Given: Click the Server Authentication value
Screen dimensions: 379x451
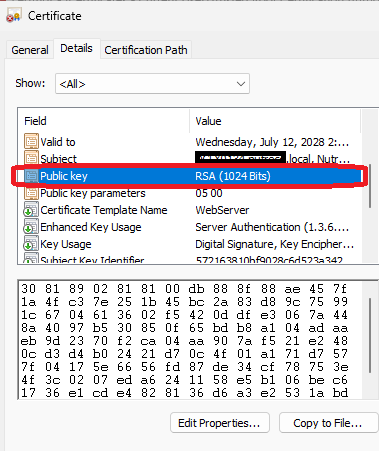Looking at the screenshot, I should [x=272, y=227].
